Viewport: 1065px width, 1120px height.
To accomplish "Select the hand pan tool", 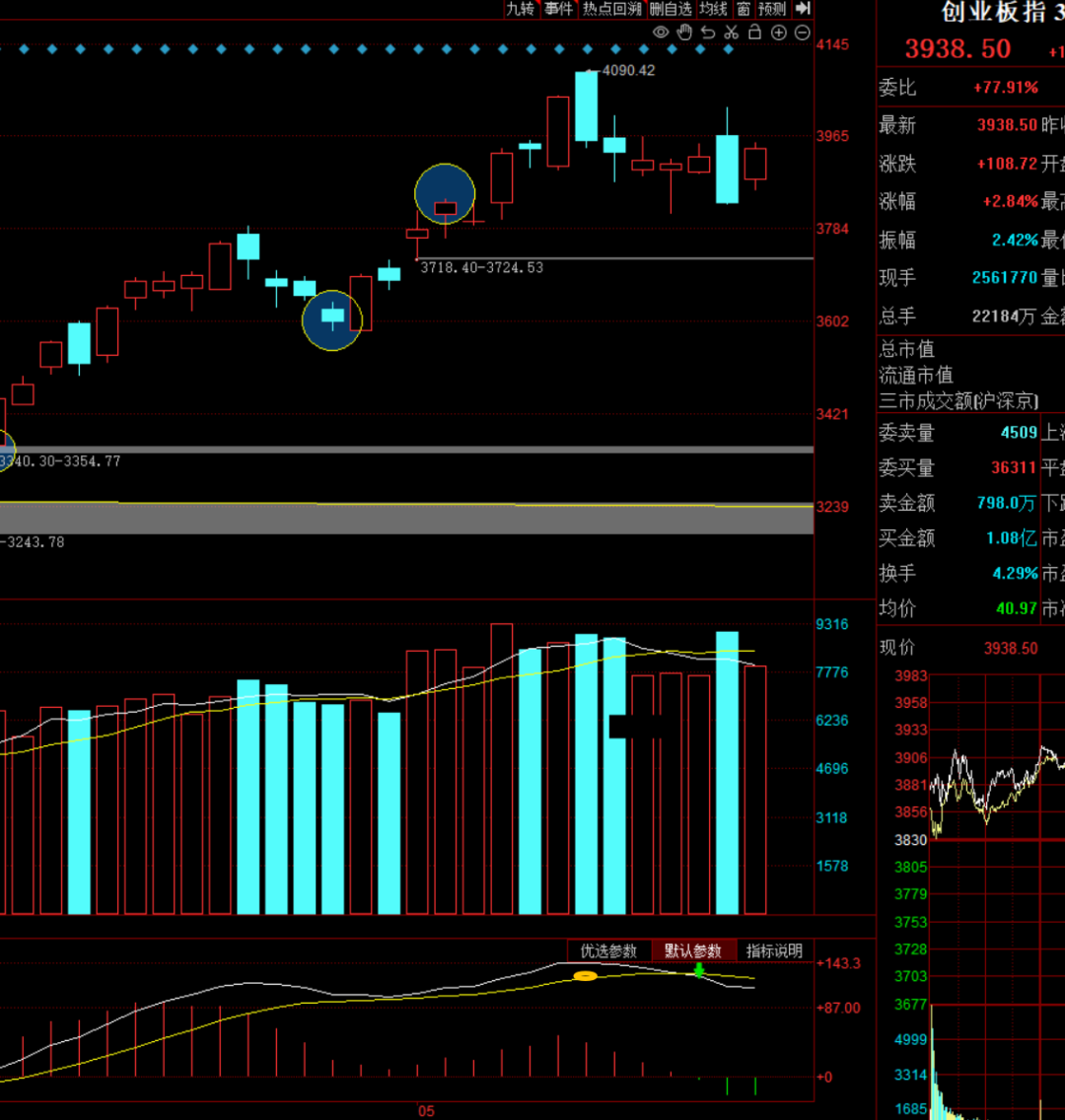I will [x=684, y=33].
